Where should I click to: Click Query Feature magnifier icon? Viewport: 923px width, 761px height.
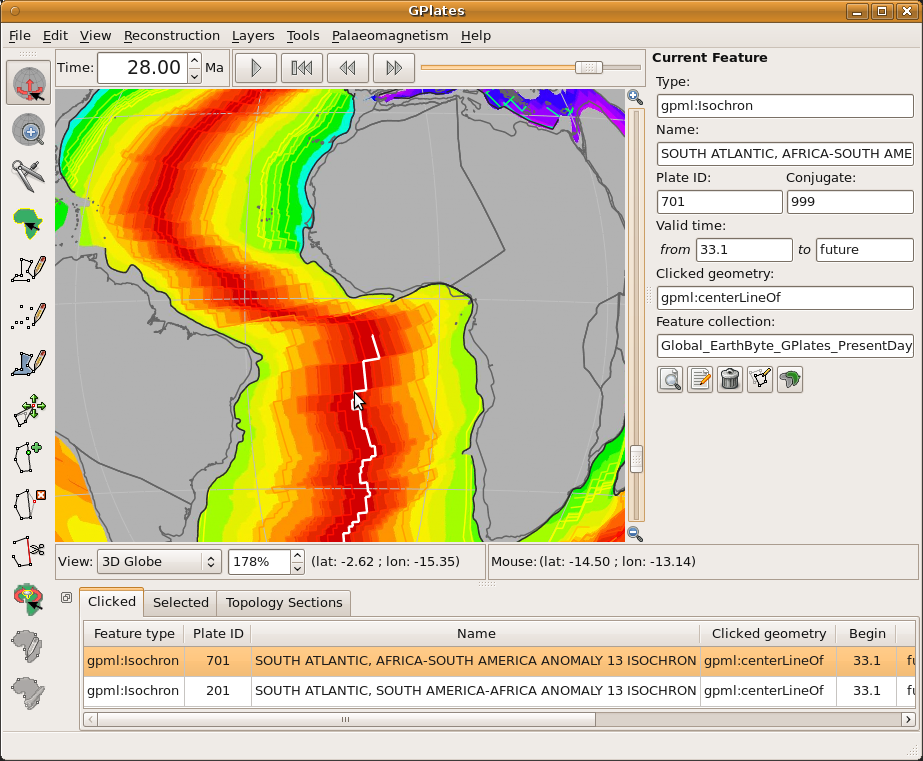pos(670,380)
